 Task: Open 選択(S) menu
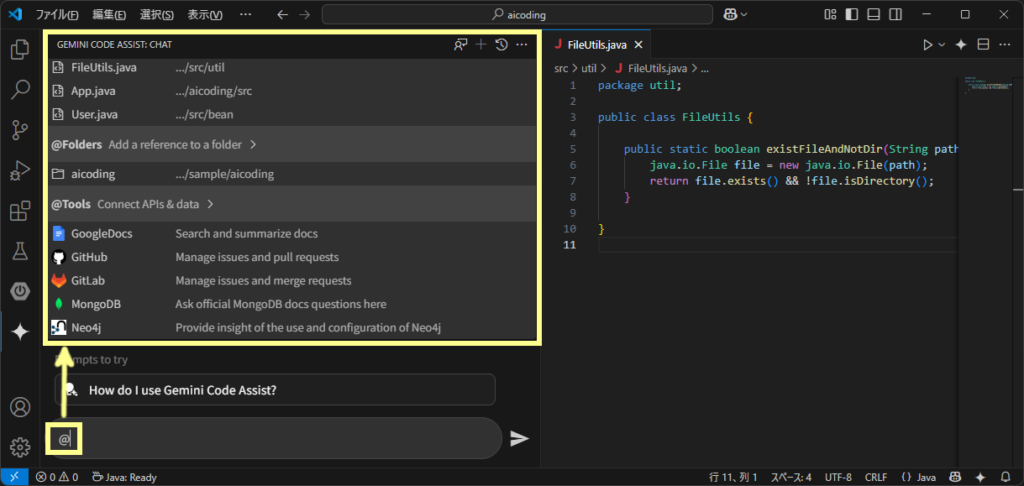point(157,14)
